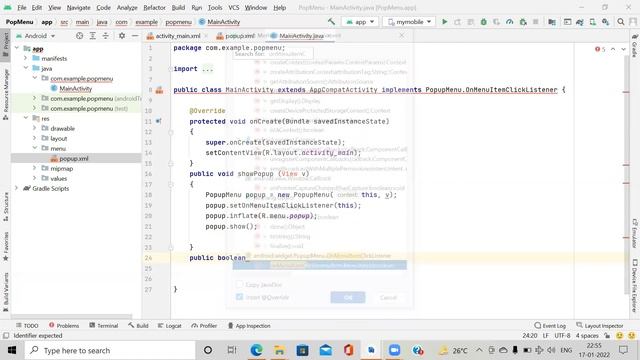Open the Profiler tool window
The height and width of the screenshot is (360, 640).
(204, 325)
